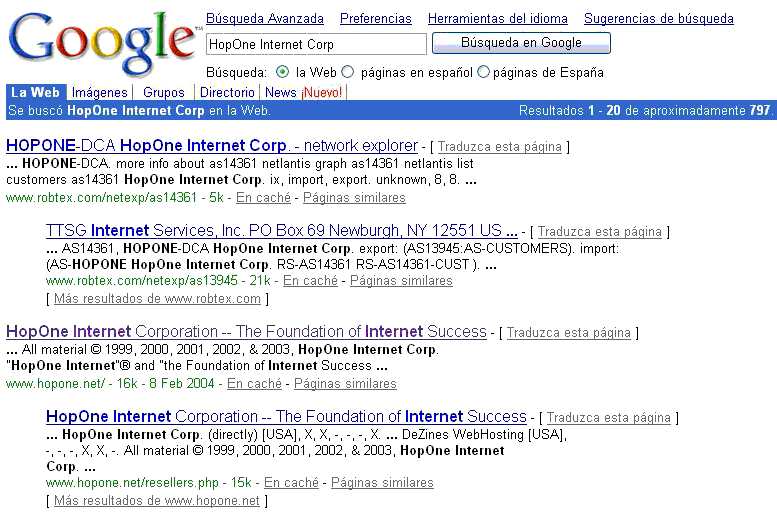Open 'En caché' for the www.hopone.net/ result
The width and height of the screenshot is (777, 526).
254,384
